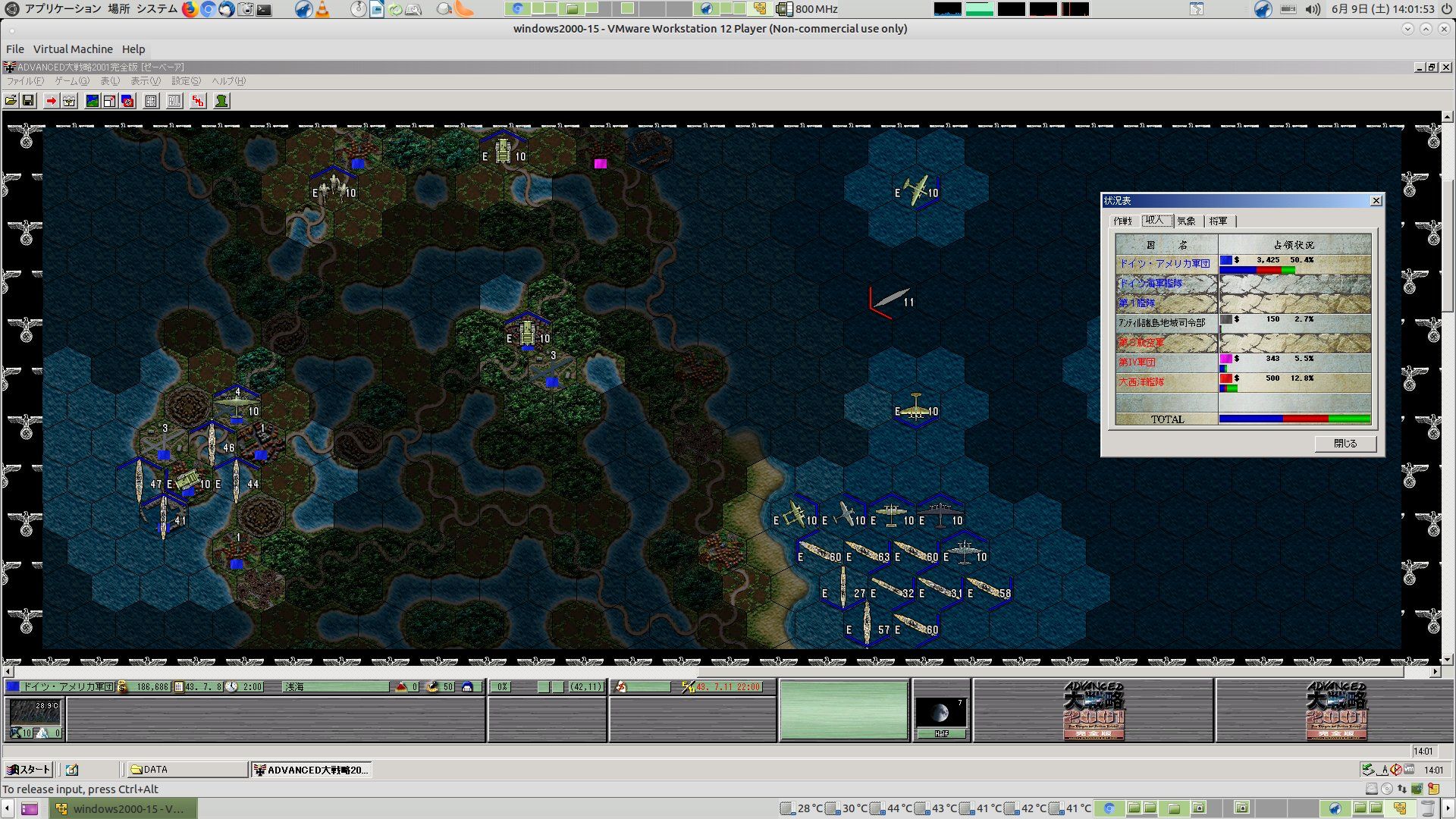Click the open file toolbar icon
Screen dimensions: 1456x819
click(11, 101)
